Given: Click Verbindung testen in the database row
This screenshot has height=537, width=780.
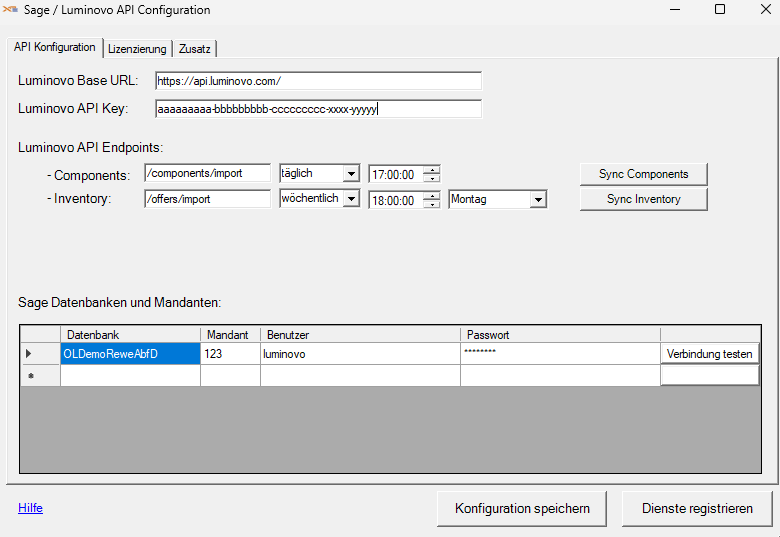Looking at the screenshot, I should [710, 354].
